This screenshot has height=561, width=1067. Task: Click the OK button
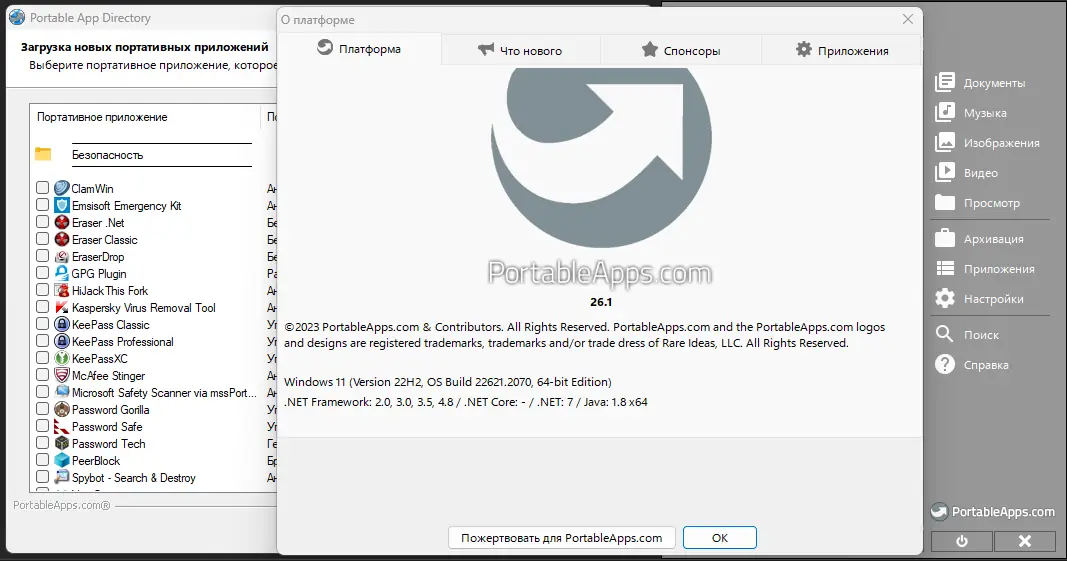point(720,538)
